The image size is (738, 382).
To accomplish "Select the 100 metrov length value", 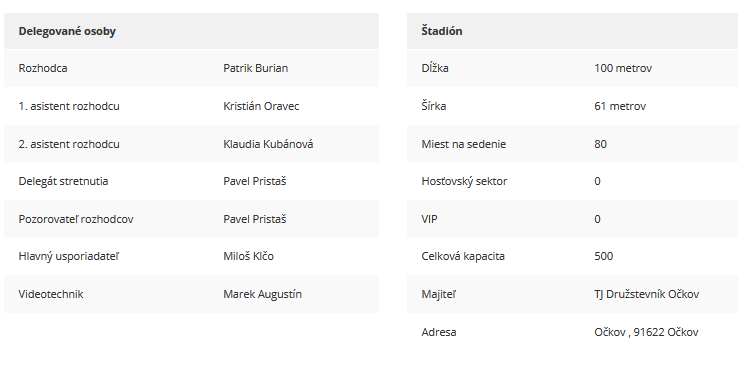I will point(623,68).
